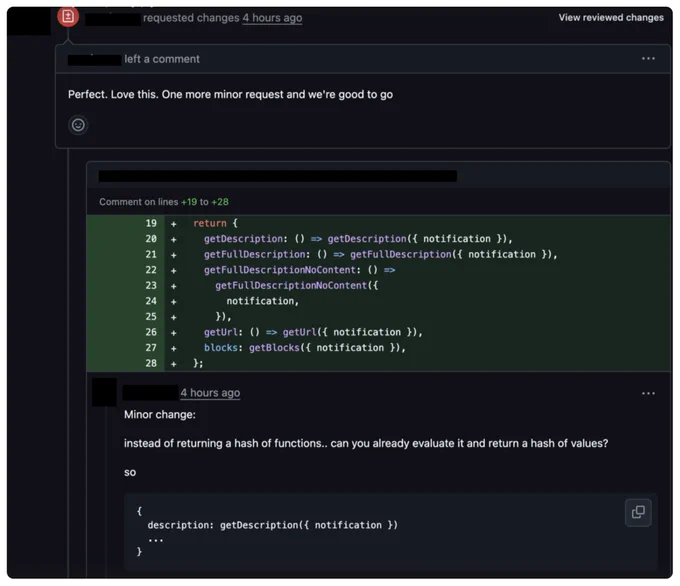The width and height of the screenshot is (680, 586).
Task: Select line number 22 in diff
Action: (x=150, y=270)
